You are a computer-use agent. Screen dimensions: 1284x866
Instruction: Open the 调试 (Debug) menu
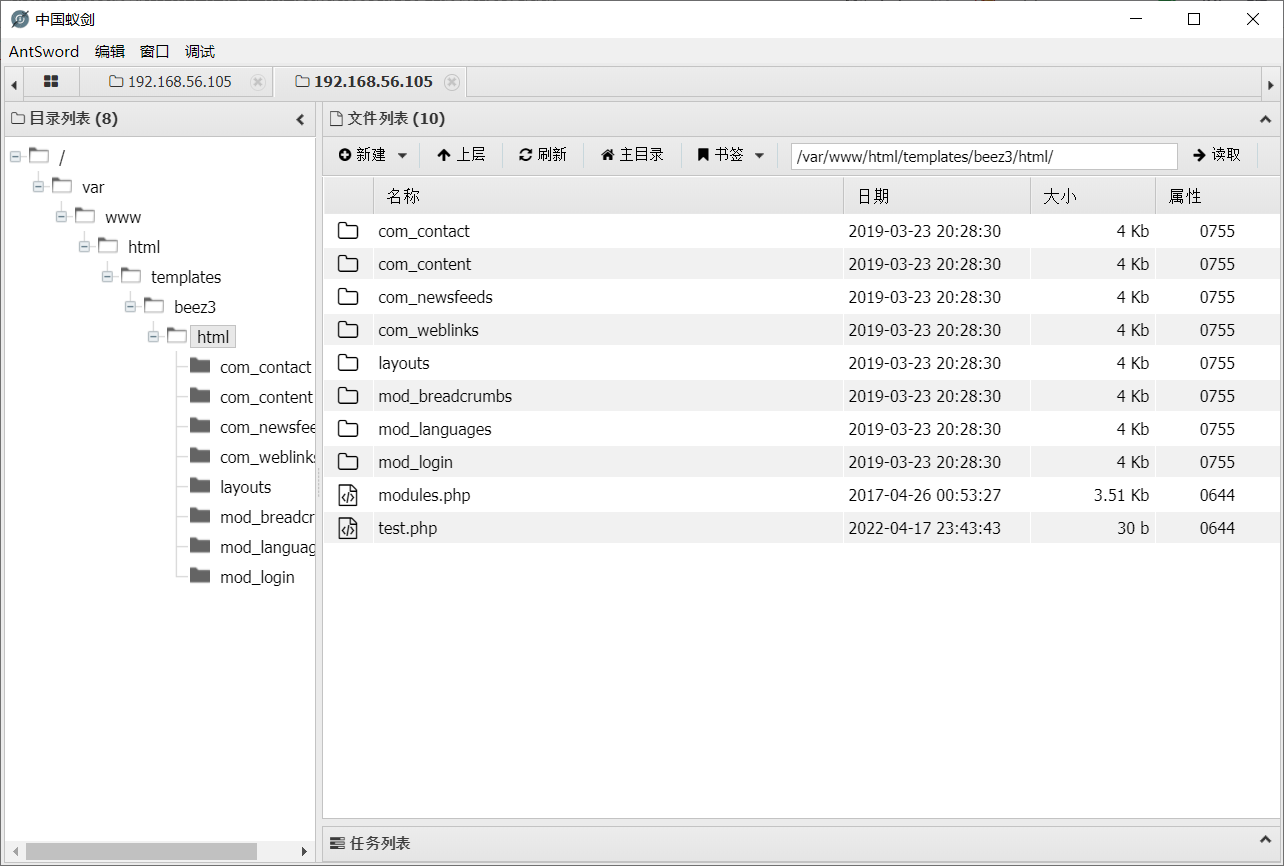pos(200,52)
